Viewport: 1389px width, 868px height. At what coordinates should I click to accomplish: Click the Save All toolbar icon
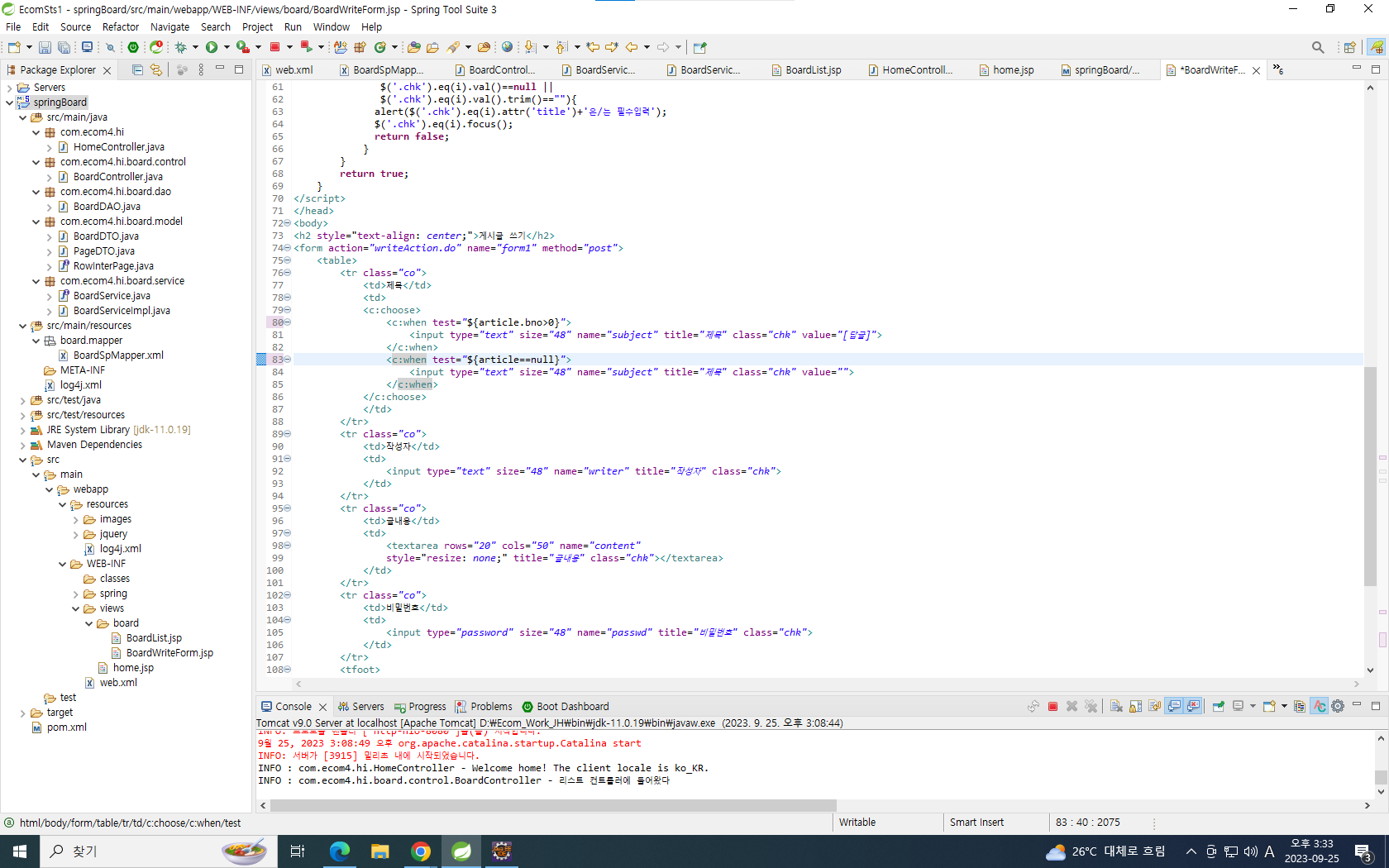(64, 47)
